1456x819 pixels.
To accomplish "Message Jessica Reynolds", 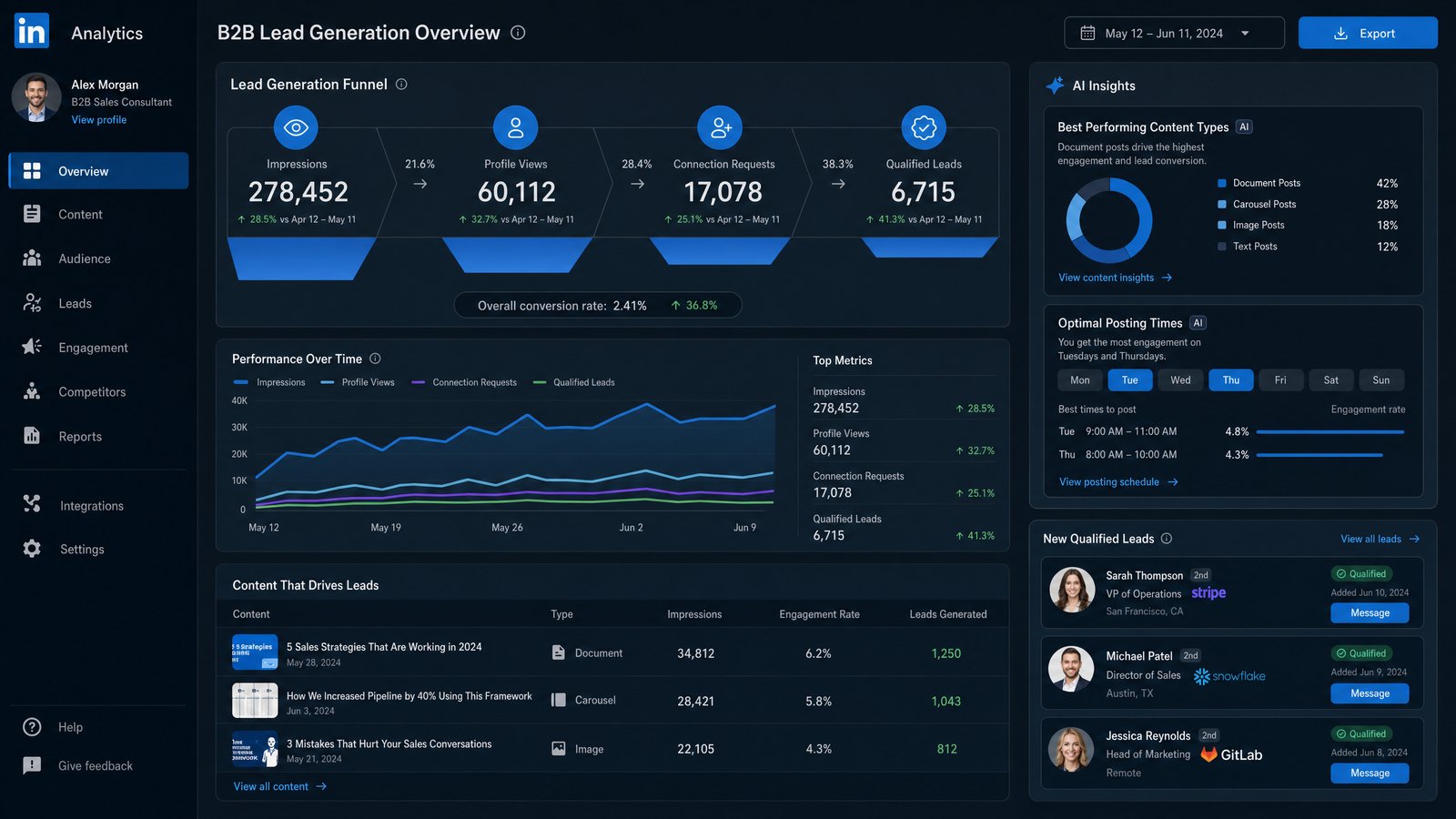I will [1370, 773].
